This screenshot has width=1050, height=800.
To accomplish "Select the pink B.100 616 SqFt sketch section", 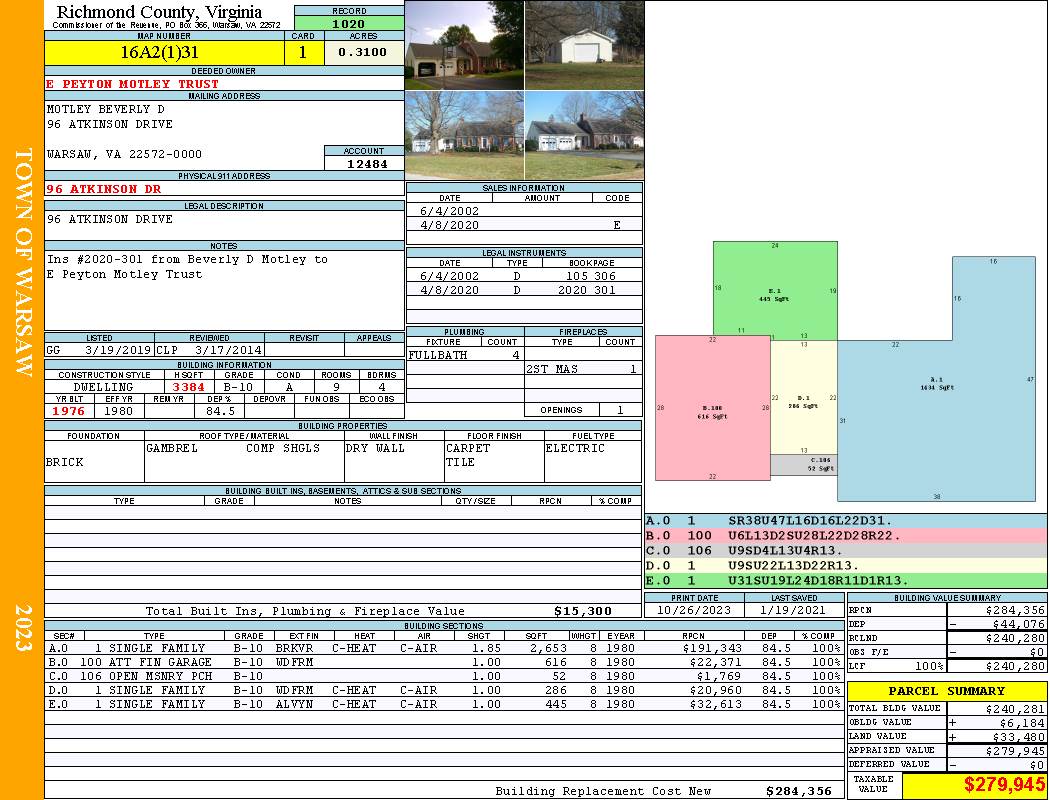I will pyautogui.click(x=712, y=408).
